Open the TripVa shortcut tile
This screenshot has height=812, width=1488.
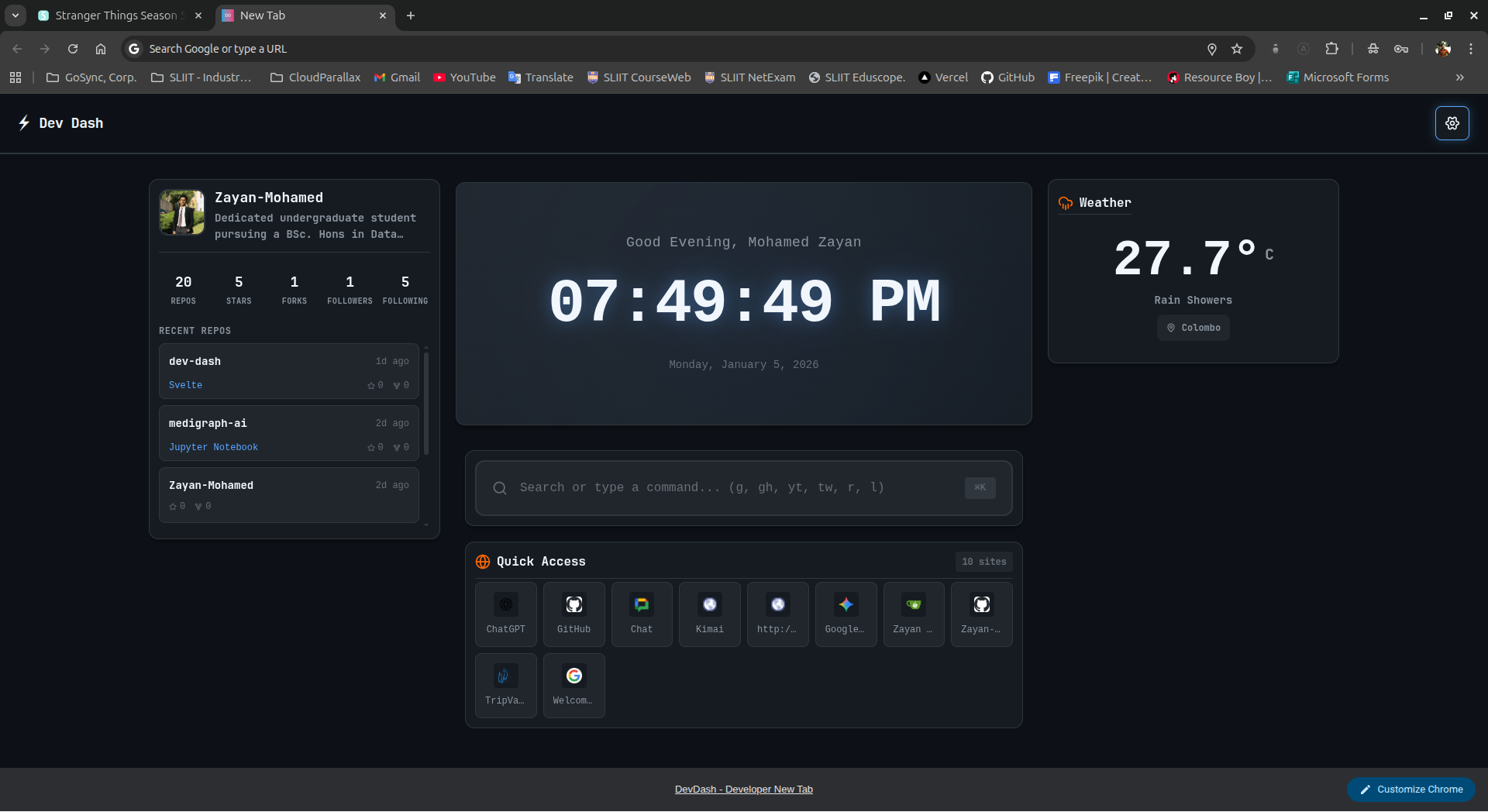[505, 685]
